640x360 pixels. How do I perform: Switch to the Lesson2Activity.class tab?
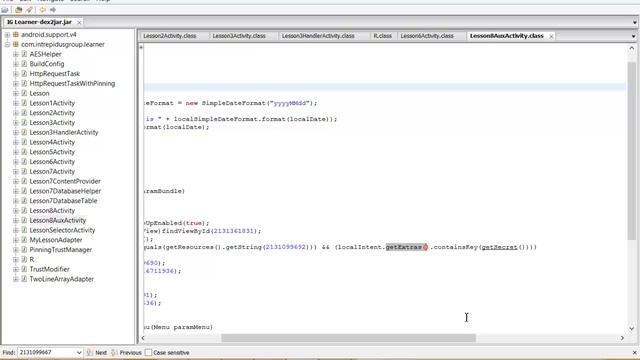pos(170,36)
